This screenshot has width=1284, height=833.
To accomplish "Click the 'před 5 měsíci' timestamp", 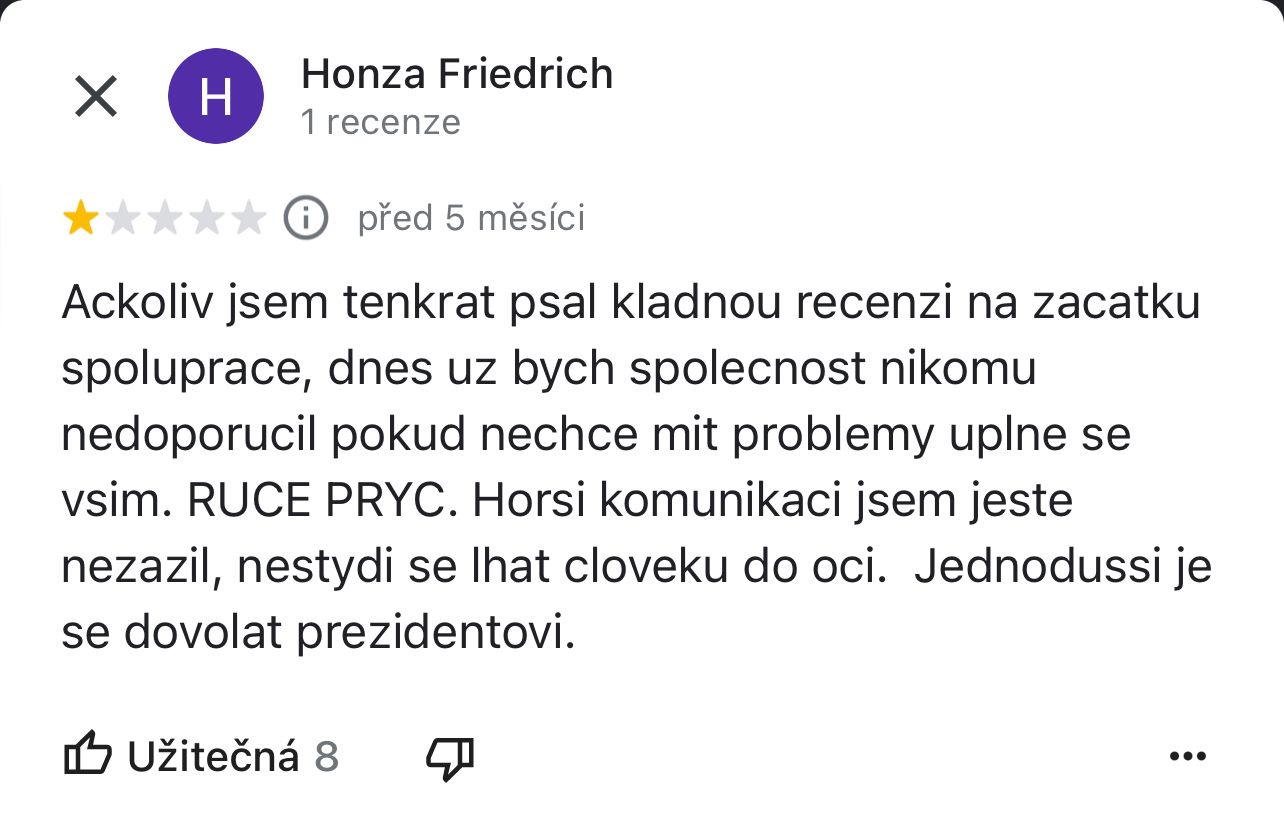I will pyautogui.click(x=471, y=218).
